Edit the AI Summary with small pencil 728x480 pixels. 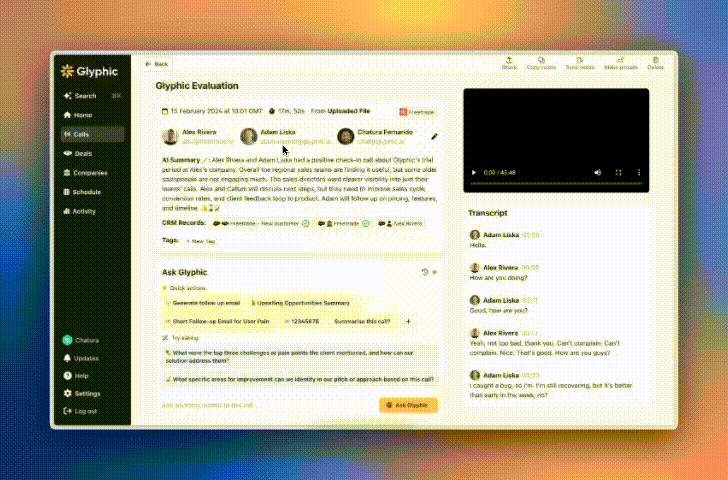click(x=205, y=160)
